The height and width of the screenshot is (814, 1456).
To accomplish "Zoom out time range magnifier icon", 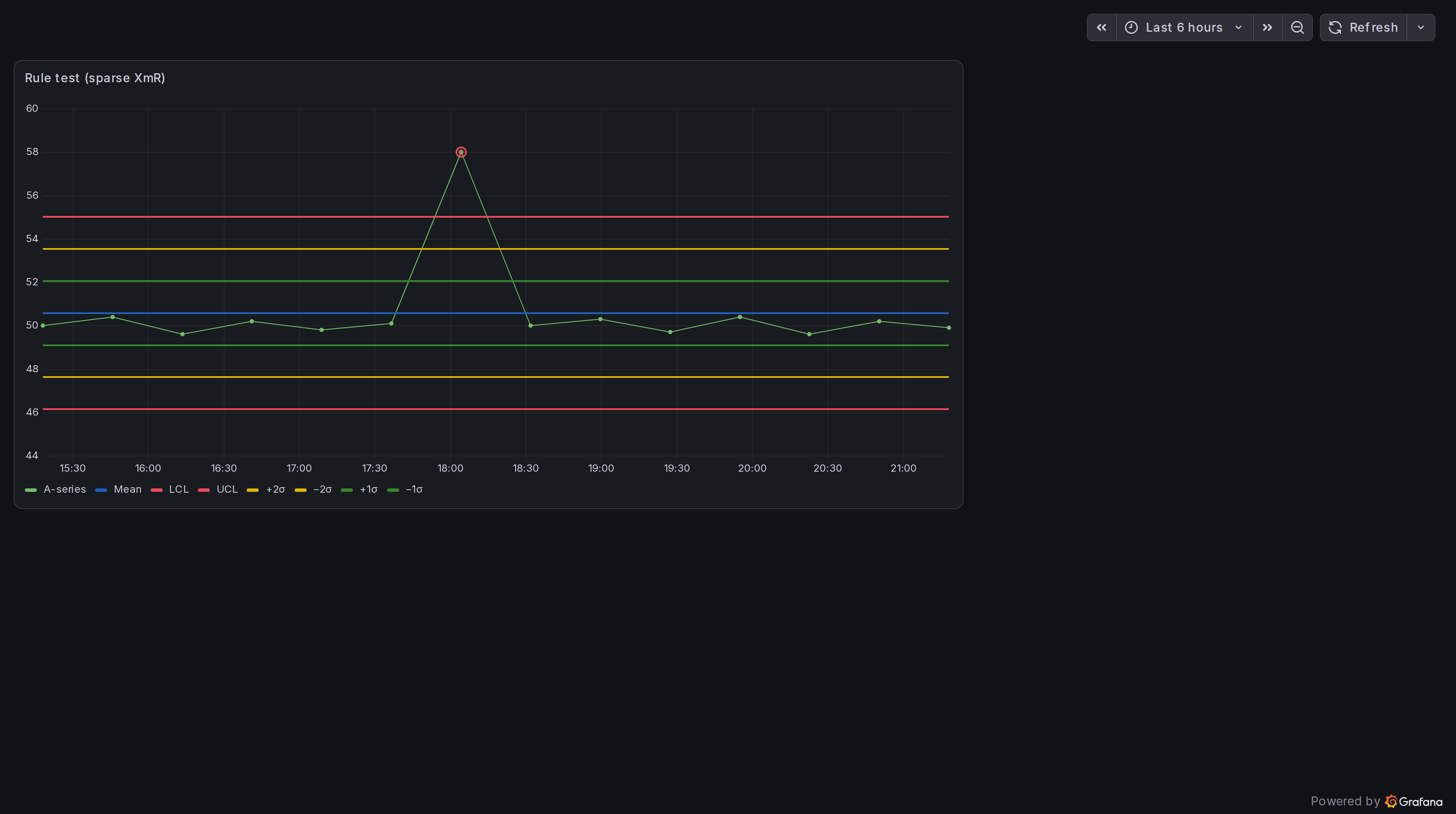I will click(1297, 28).
